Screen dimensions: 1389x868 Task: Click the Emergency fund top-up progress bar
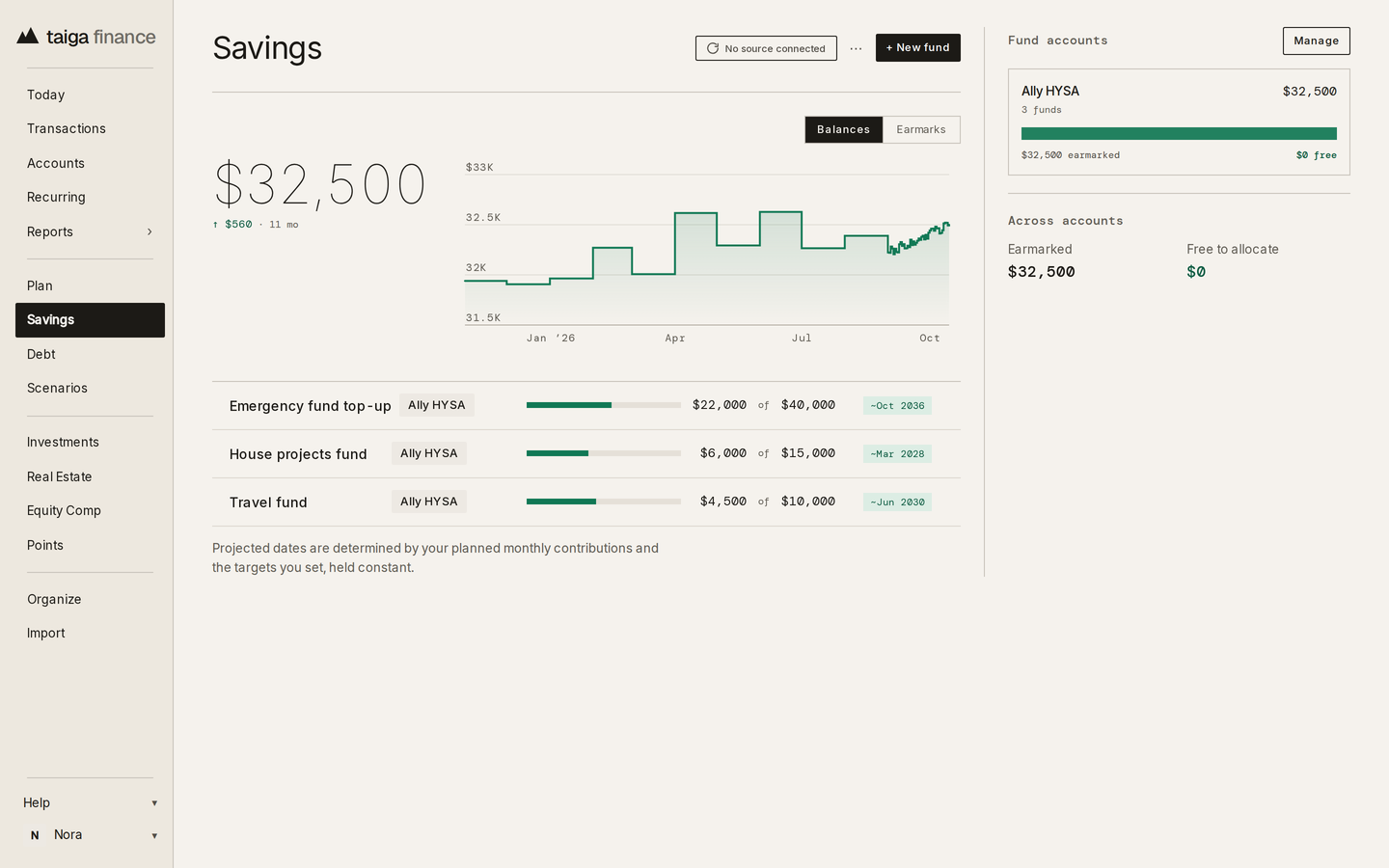(604, 405)
